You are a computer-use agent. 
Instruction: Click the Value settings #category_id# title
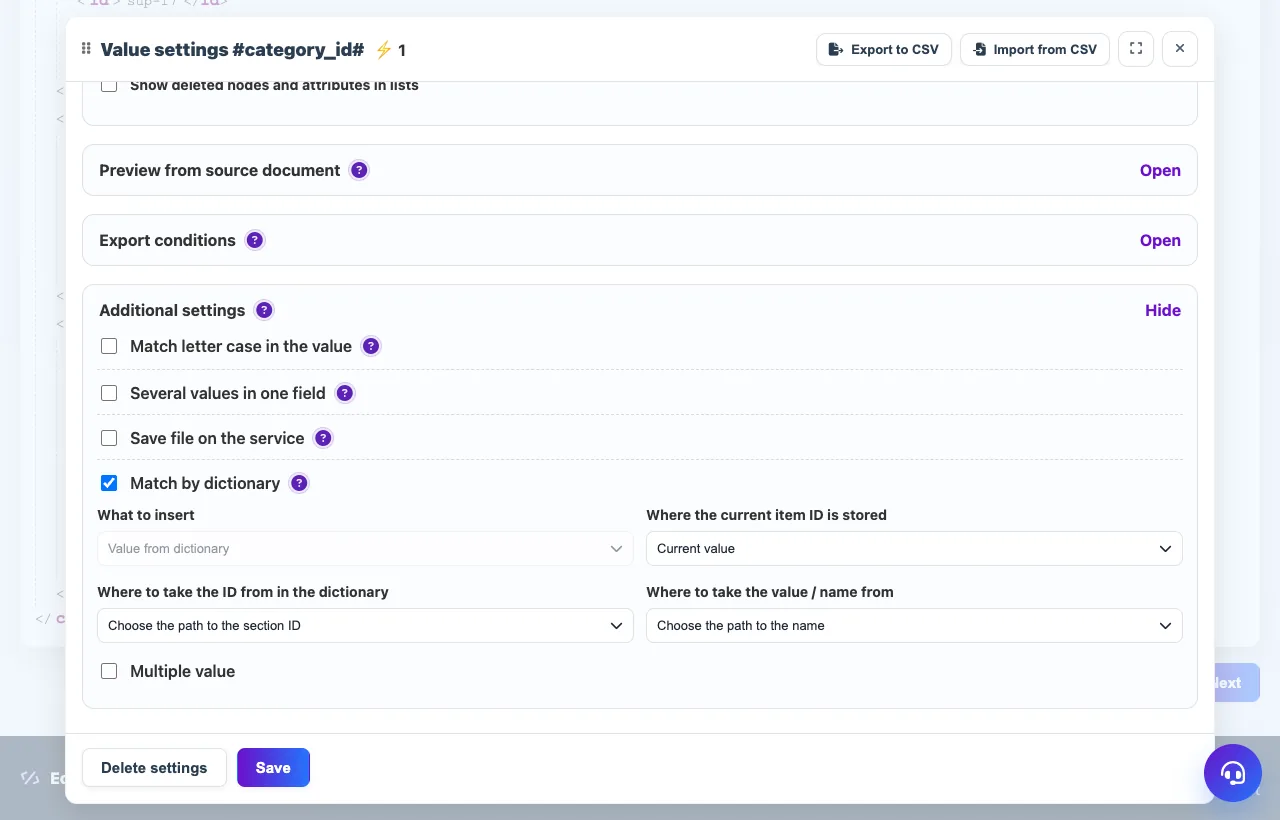coord(232,50)
